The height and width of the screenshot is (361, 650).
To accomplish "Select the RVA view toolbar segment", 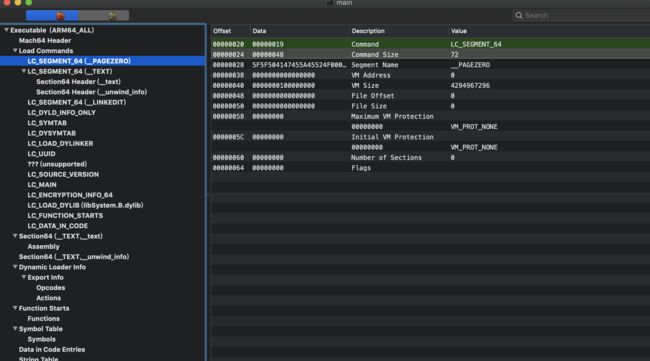I will coord(104,16).
